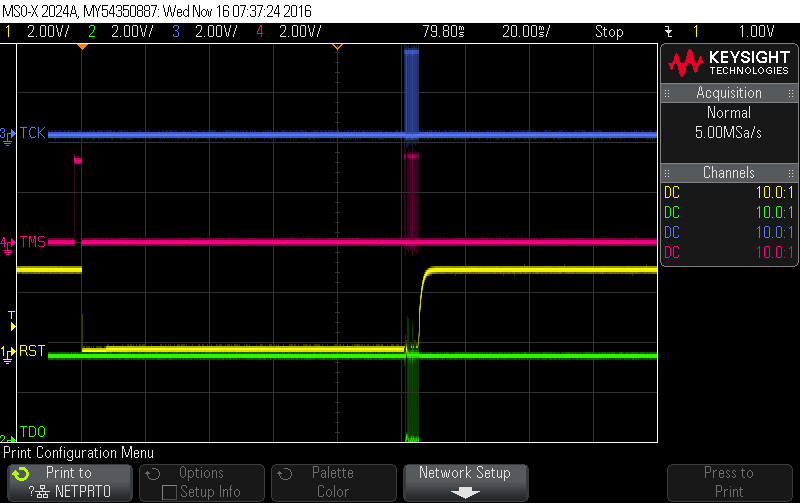Click the trigger level T marker on left edge
Image resolution: width=800 pixels, height=503 pixels.
click(12, 321)
